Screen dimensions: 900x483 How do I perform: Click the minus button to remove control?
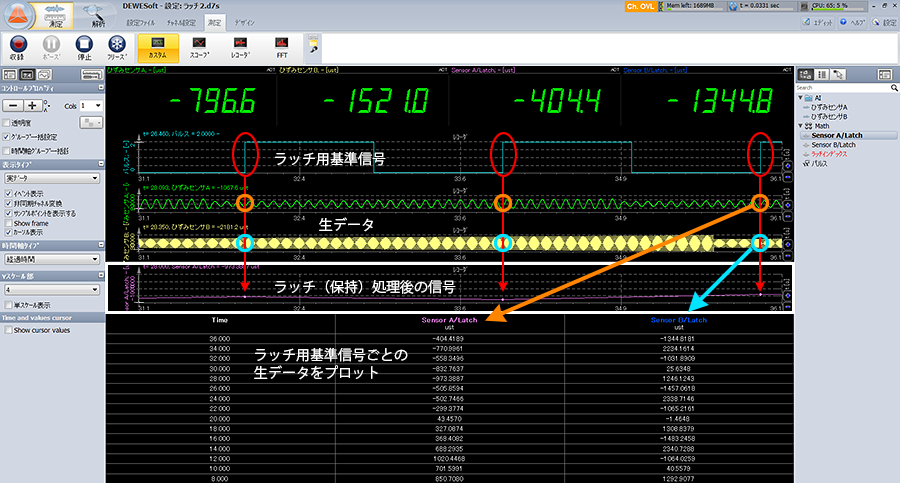(13, 106)
